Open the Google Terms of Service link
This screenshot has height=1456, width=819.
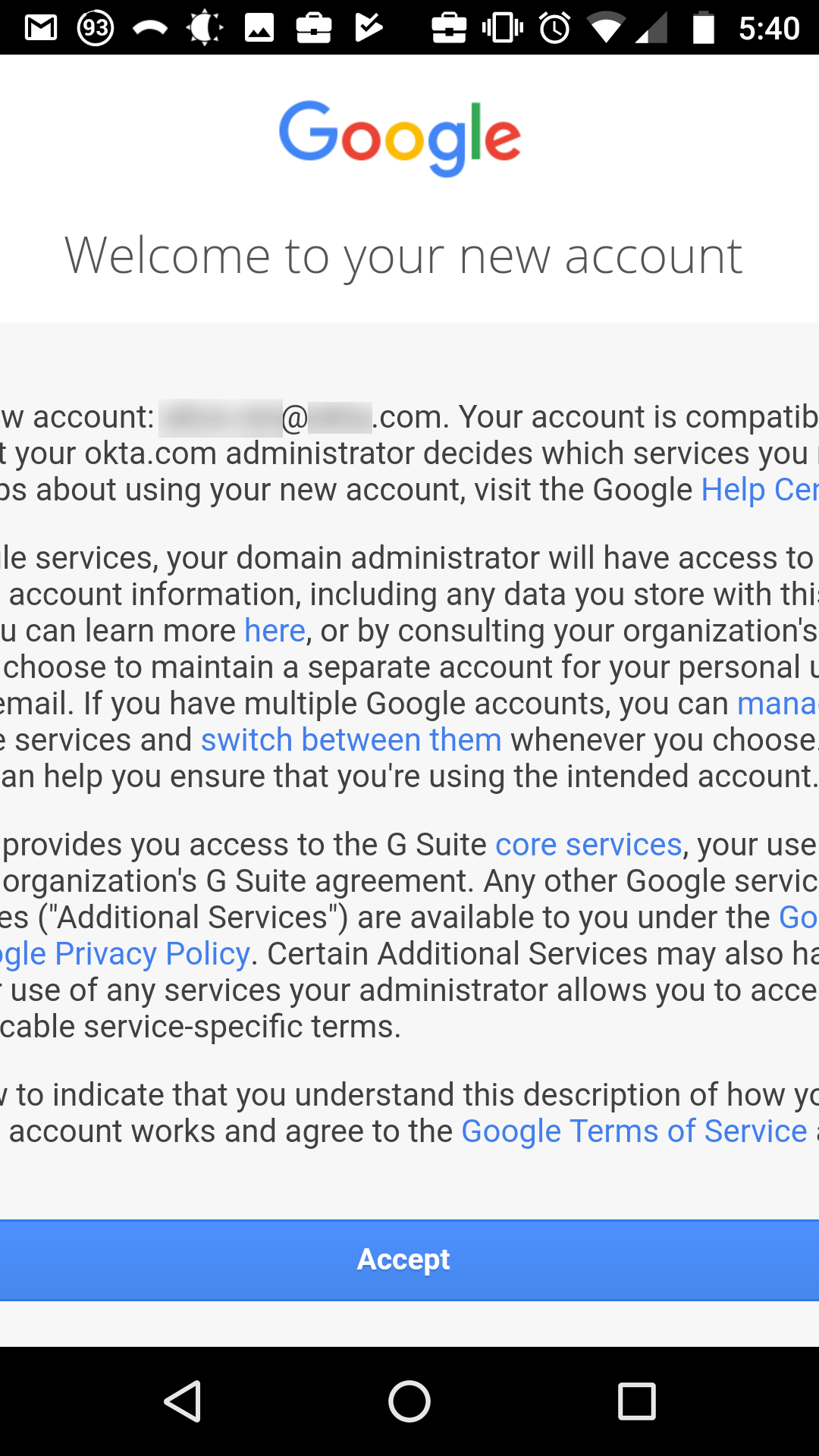point(634,1131)
